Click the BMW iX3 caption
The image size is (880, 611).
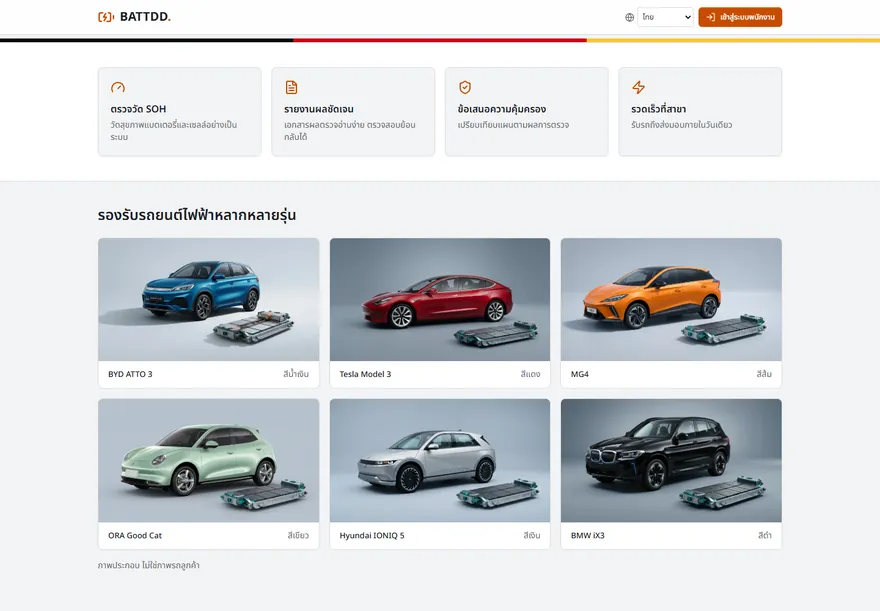point(588,535)
